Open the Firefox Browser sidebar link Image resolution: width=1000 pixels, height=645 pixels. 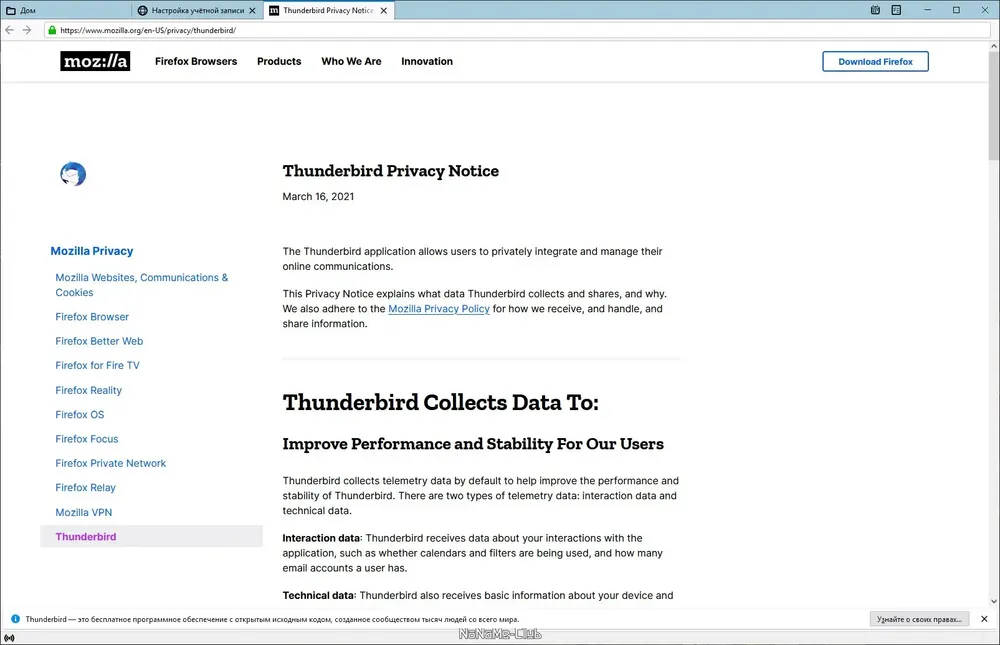[x=92, y=316]
